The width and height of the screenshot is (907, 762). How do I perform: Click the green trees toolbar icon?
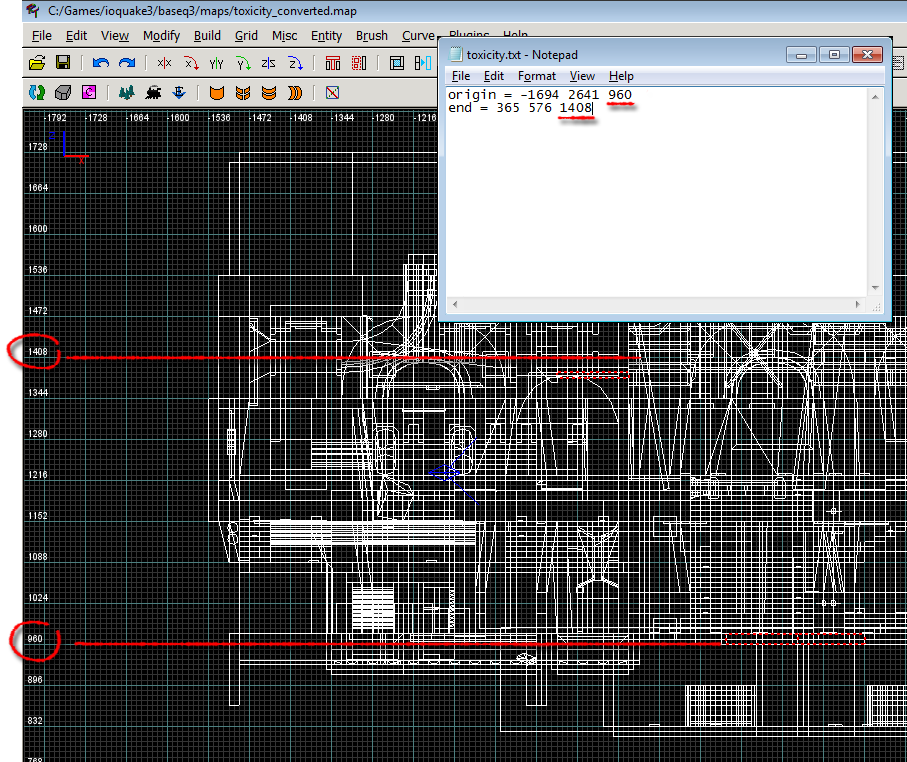[x=126, y=93]
